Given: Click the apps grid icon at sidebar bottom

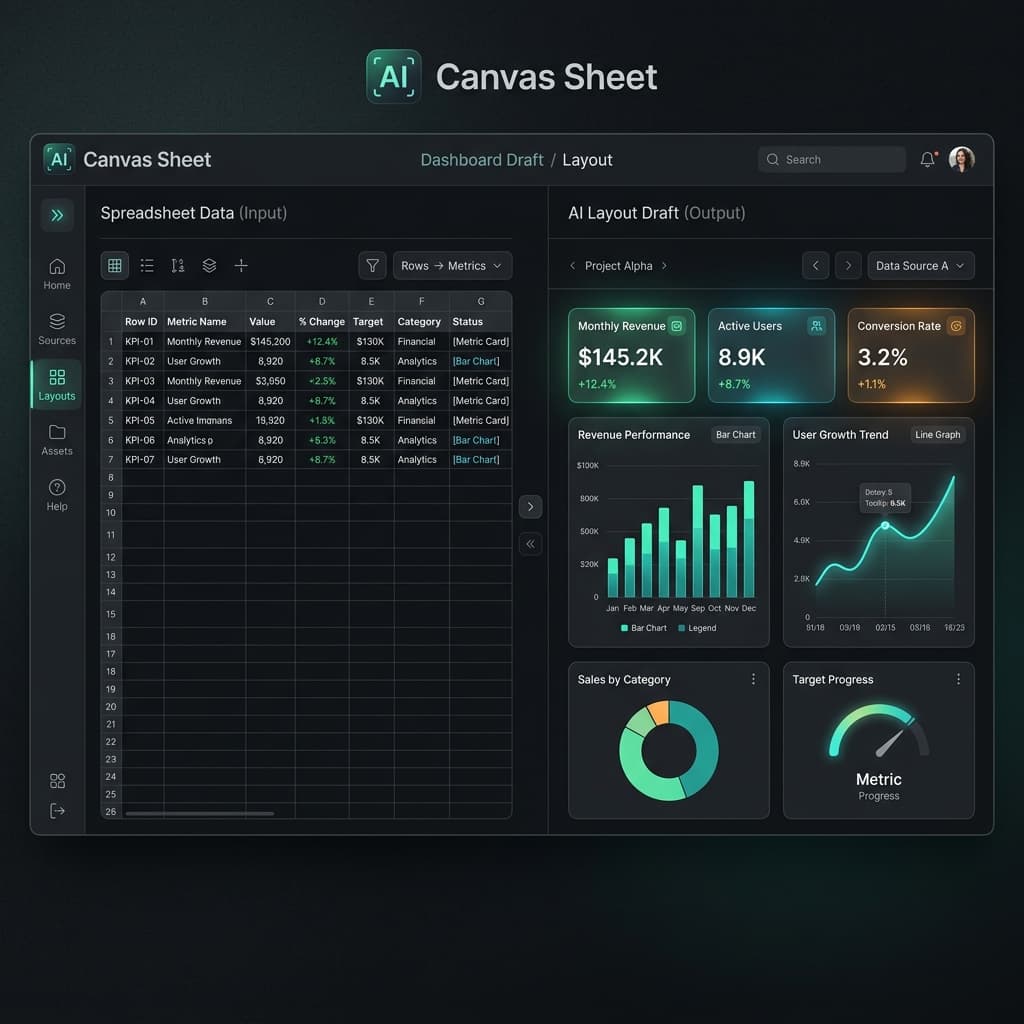Looking at the screenshot, I should click(57, 780).
